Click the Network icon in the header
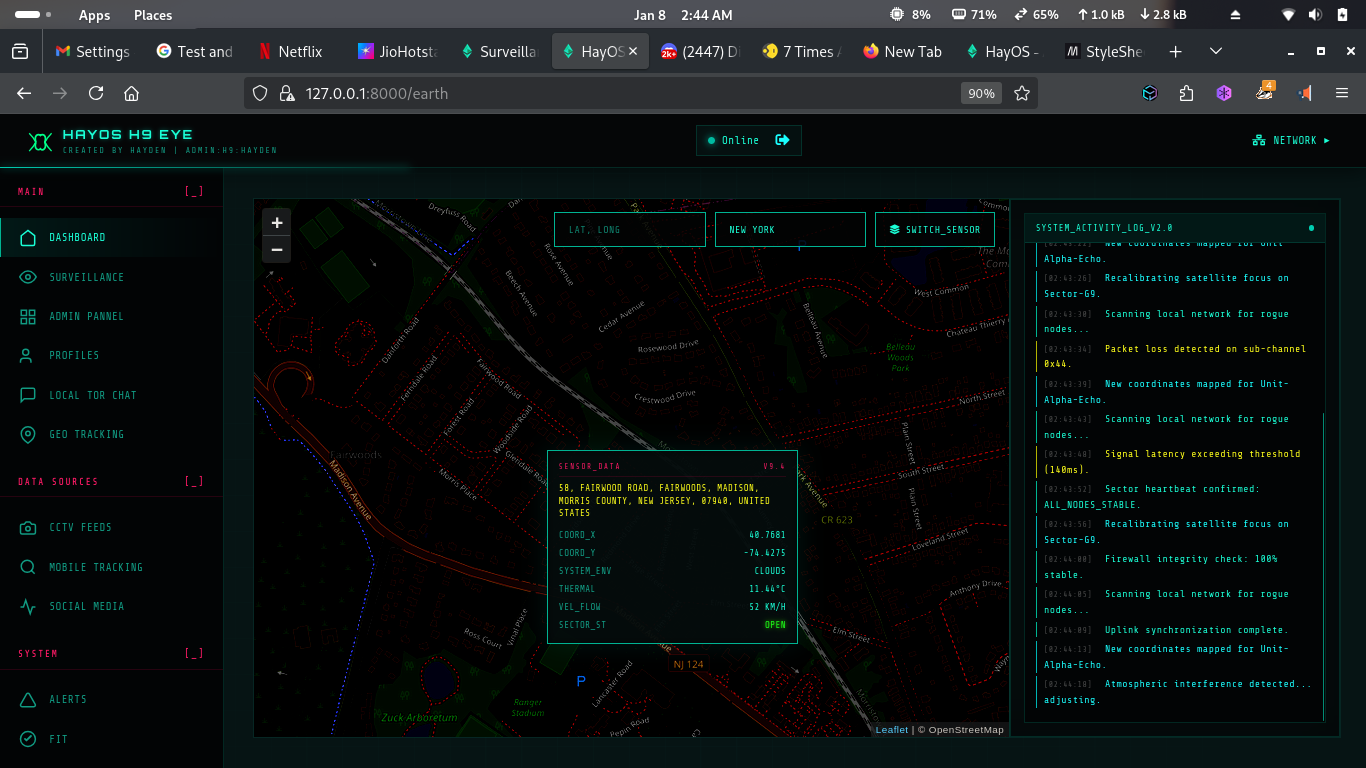This screenshot has width=1366, height=768. 1258,140
